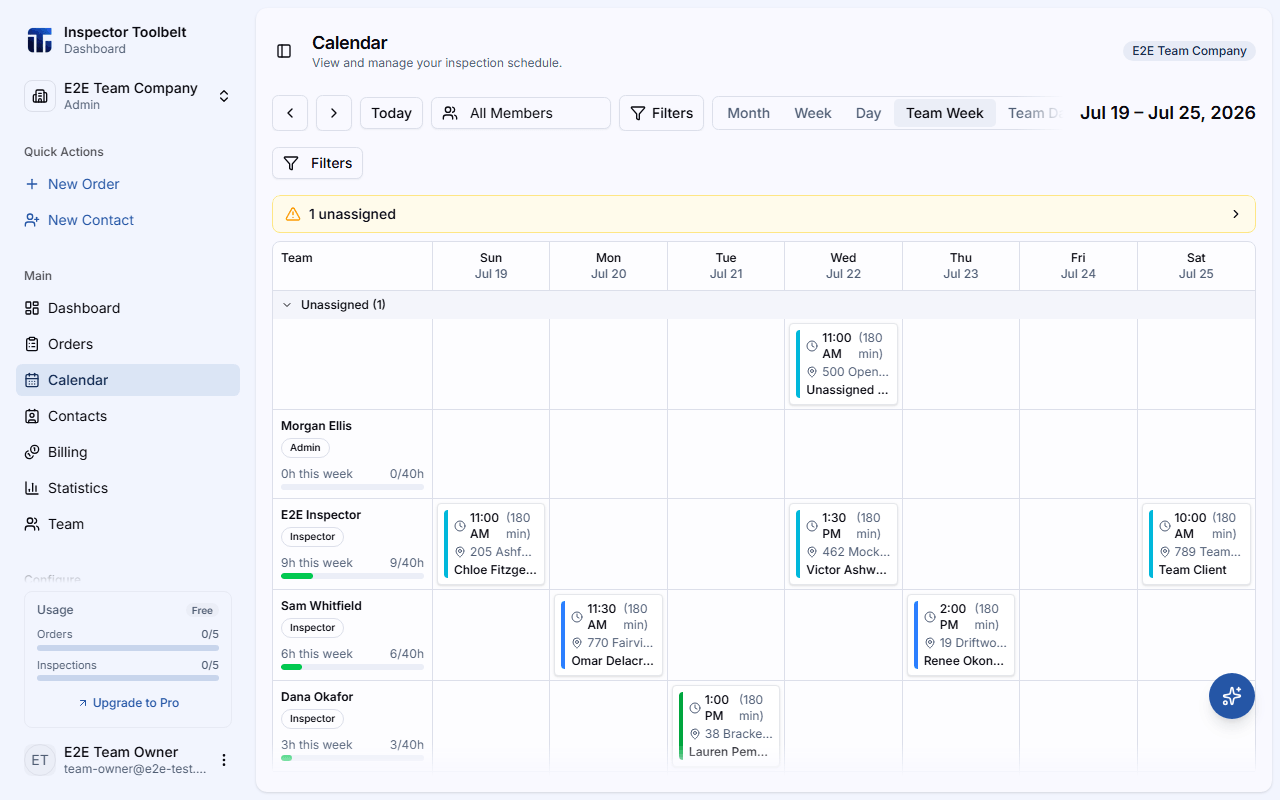The width and height of the screenshot is (1280, 800).
Task: Click the Inspector Toolbelt logo icon
Action: point(39,40)
